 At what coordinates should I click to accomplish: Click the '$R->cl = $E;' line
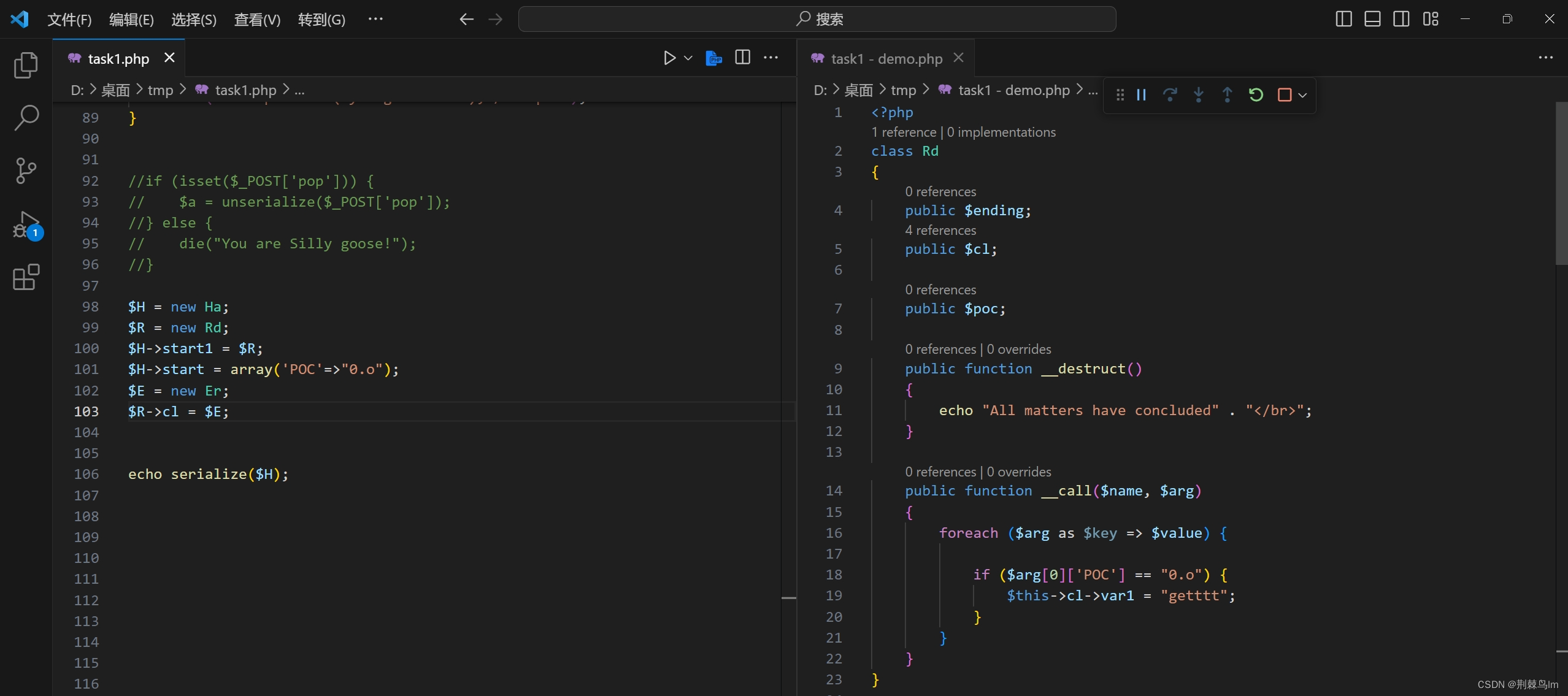pos(178,411)
